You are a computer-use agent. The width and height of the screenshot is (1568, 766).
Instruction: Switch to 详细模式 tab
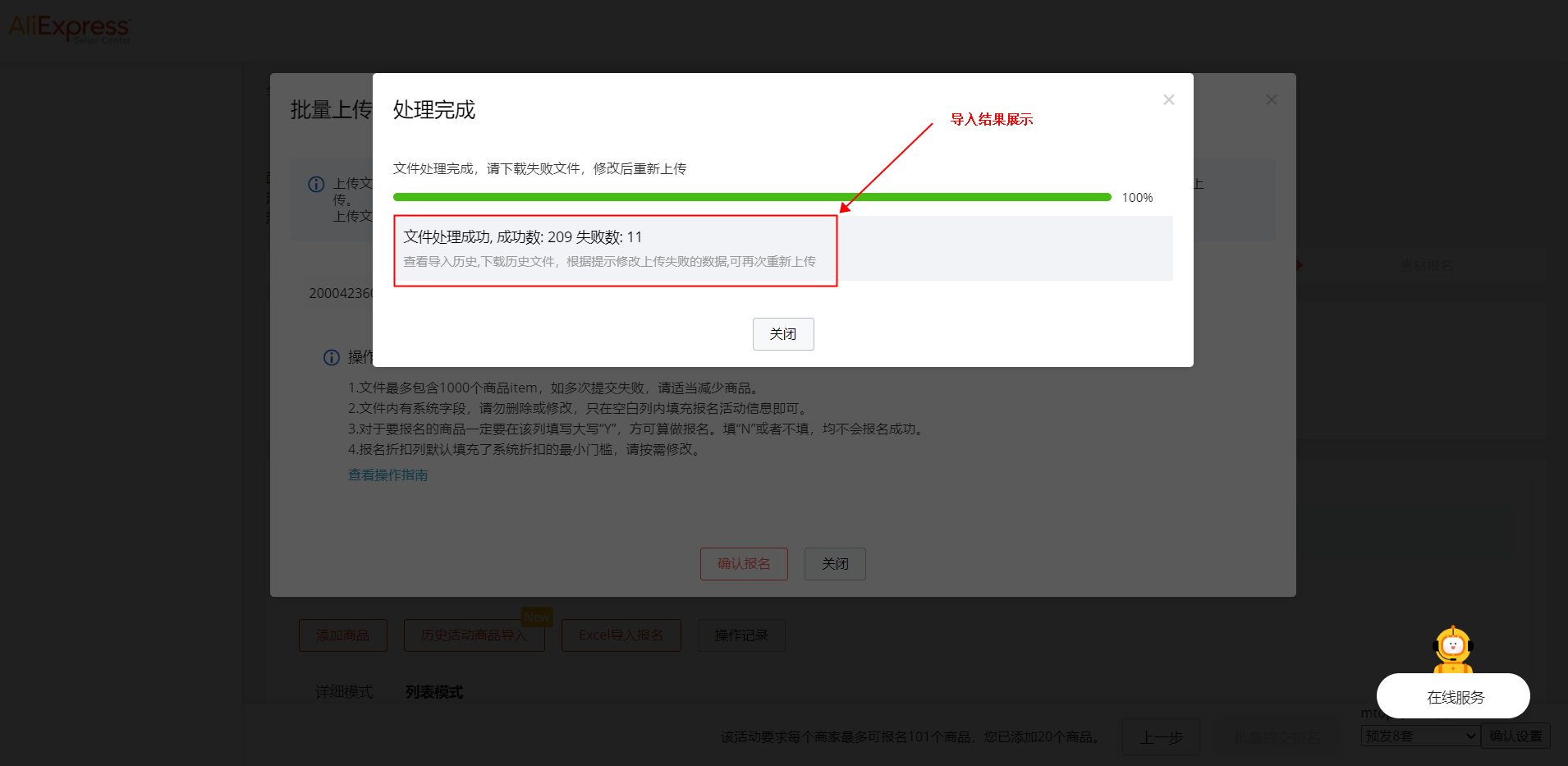(344, 692)
